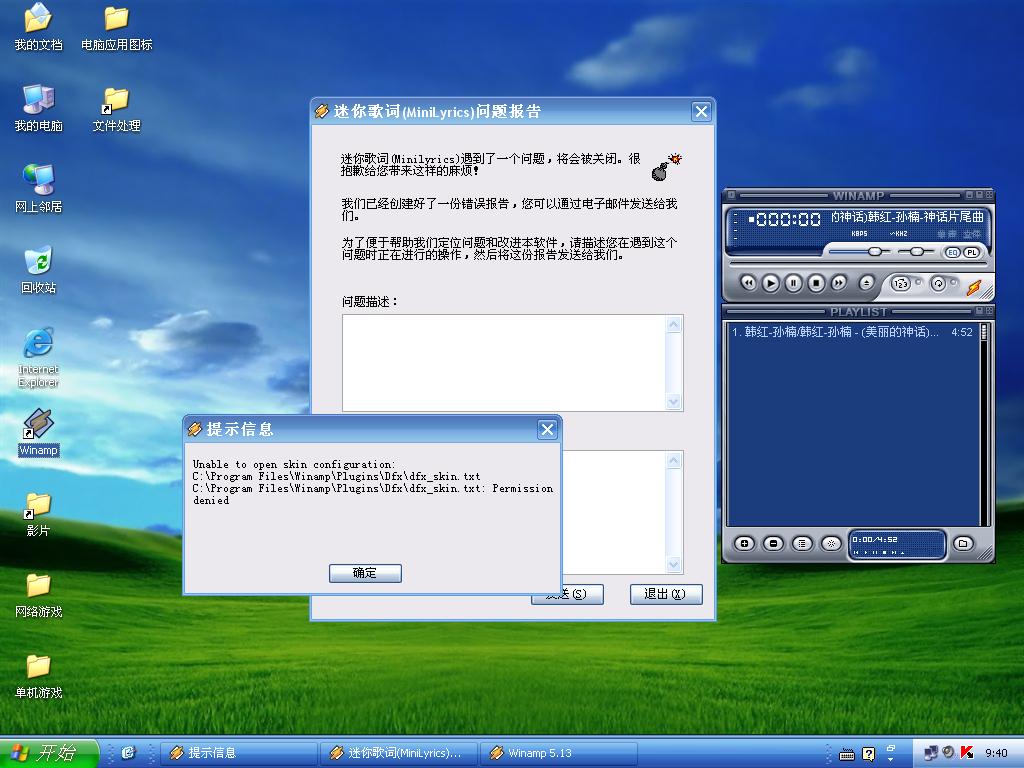
Task: Click the eject/open file button
Action: coord(867,283)
